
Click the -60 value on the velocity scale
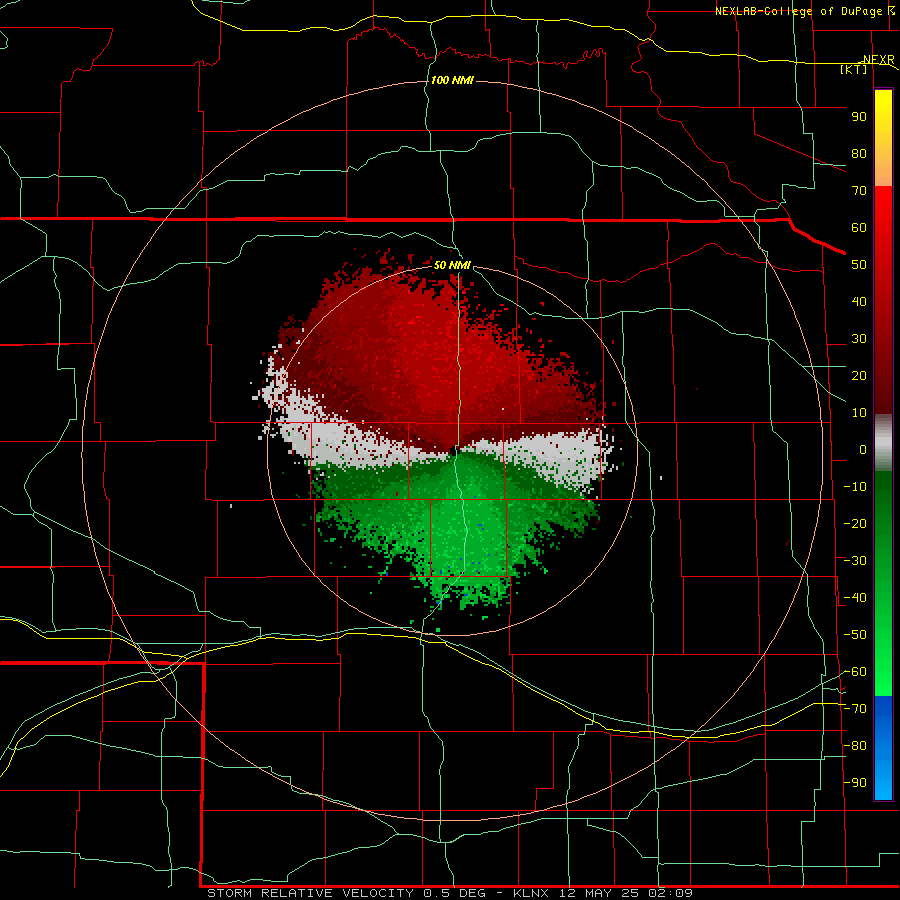click(855, 672)
